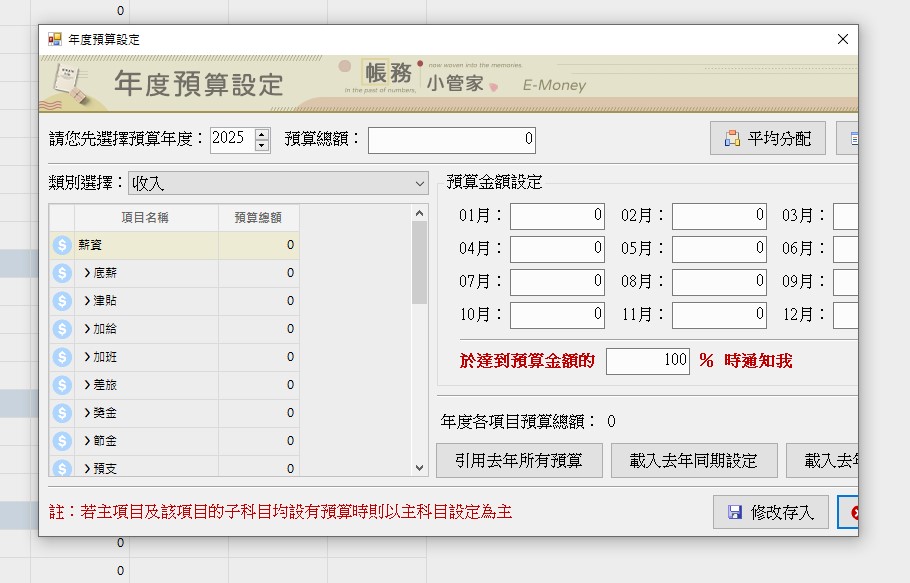Viewport: 910px width, 583px height.
Task: Click the item list scrollbar thumb
Action: pyautogui.click(x=420, y=262)
